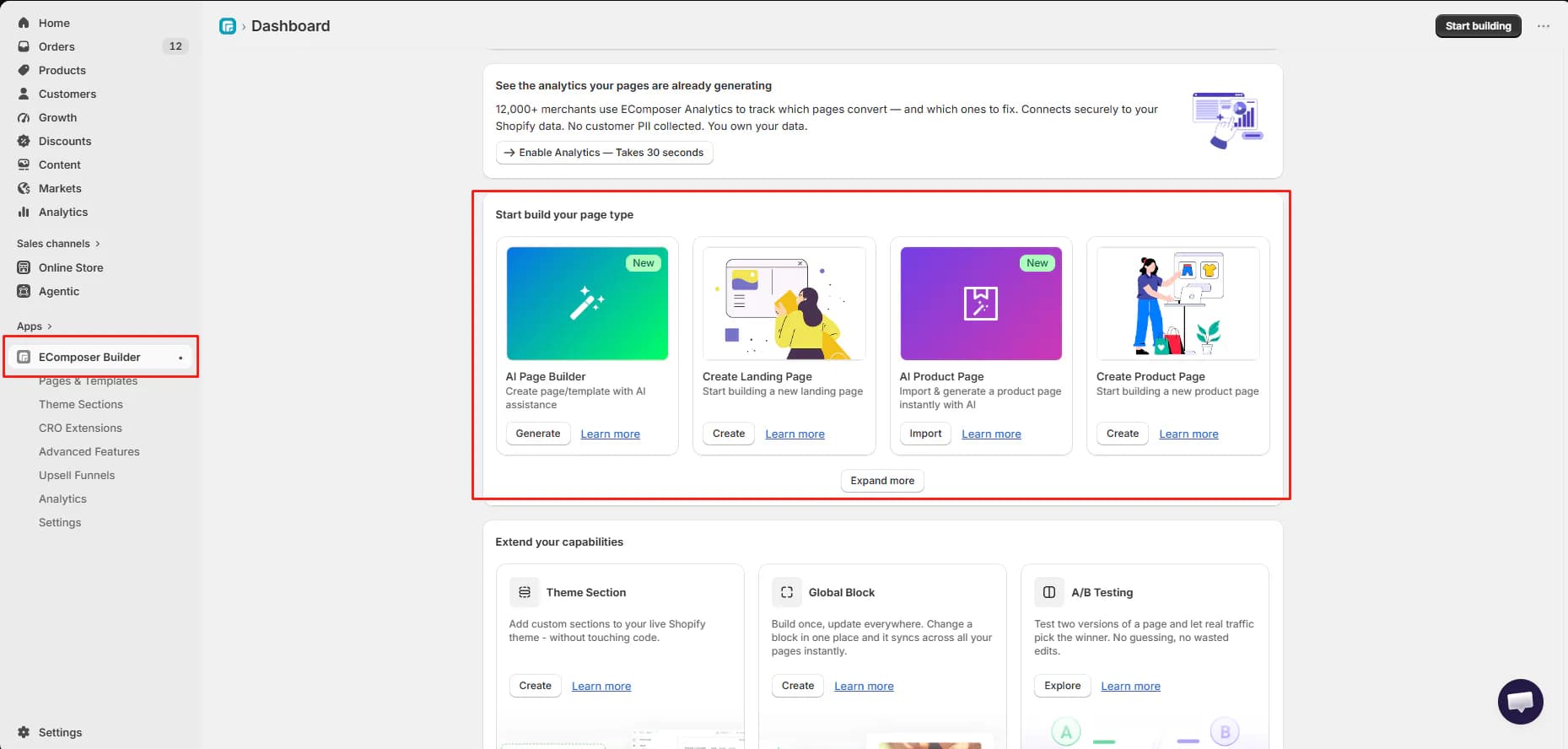Image resolution: width=1568 pixels, height=749 pixels.
Task: Click Import for AI Product Page
Action: [x=925, y=434]
